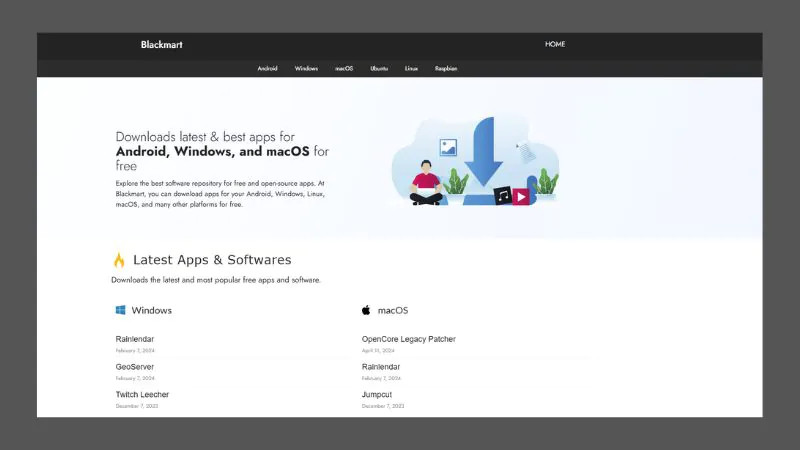This screenshot has width=800, height=450.
Task: Click the Blackmart site logo
Action: tap(161, 44)
